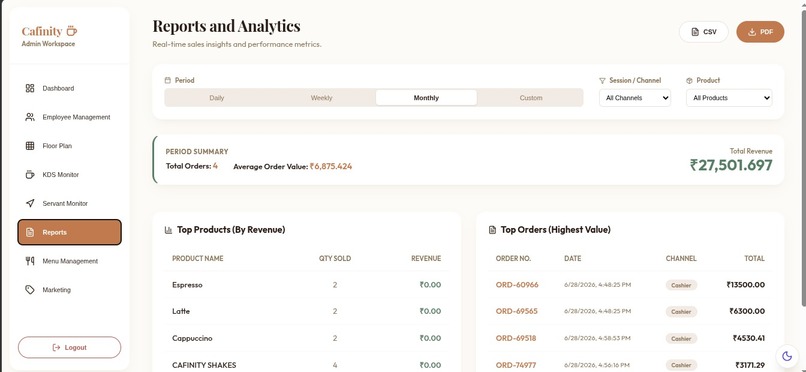Screen dimensions: 806x372
Task: Open the Floor Plan section
Action: (x=69, y=146)
